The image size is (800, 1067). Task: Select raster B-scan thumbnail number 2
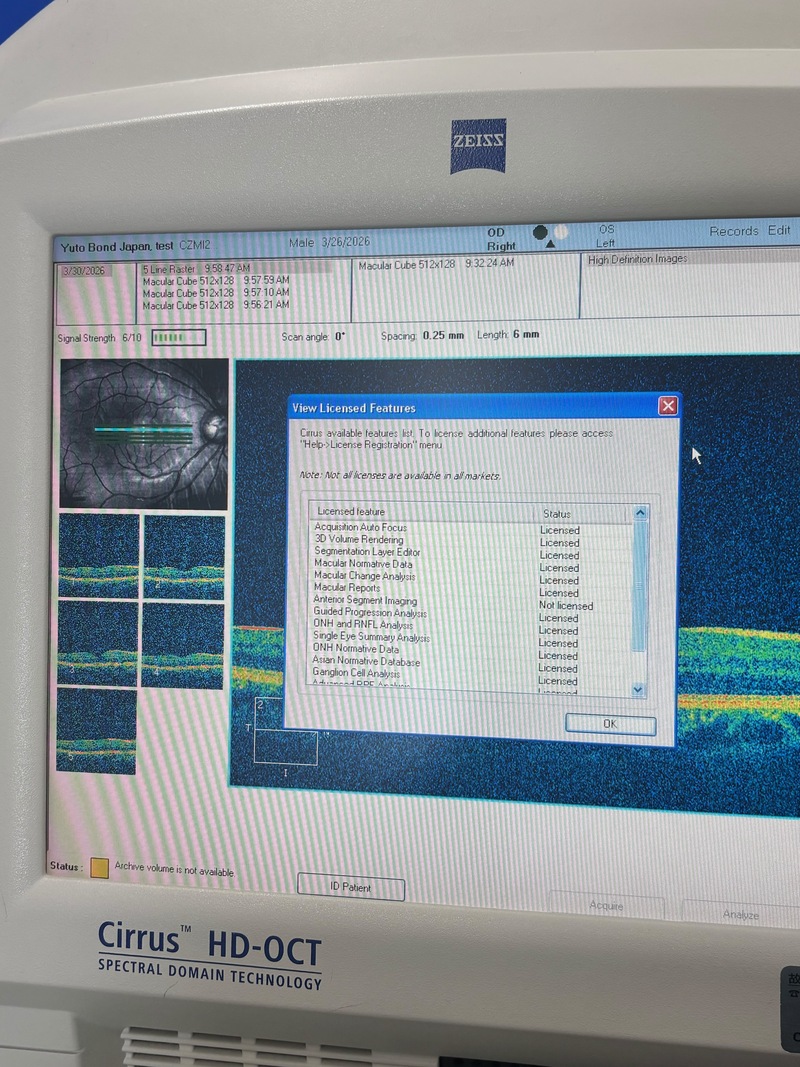point(184,555)
